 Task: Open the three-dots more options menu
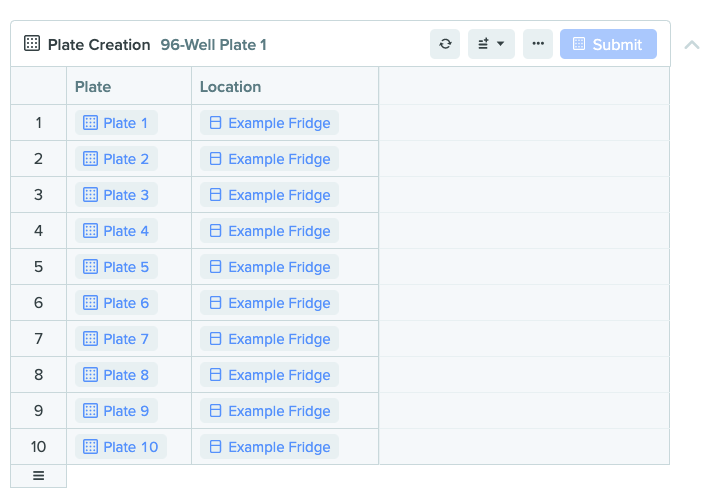[x=538, y=44]
